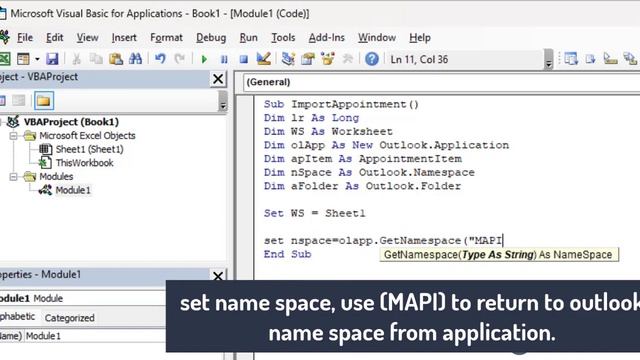Screen dimensions: 640x360
Task: Click the Dim lr As Long line
Action: [x=311, y=118]
